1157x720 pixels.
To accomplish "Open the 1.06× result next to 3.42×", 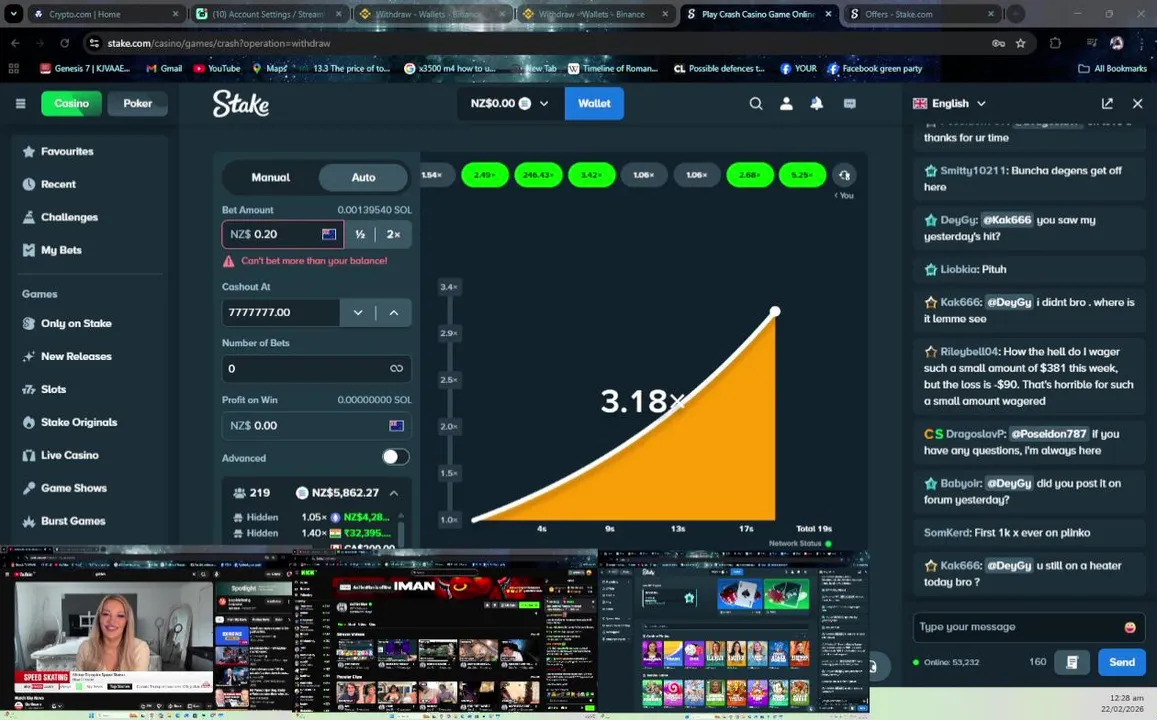I will [643, 175].
